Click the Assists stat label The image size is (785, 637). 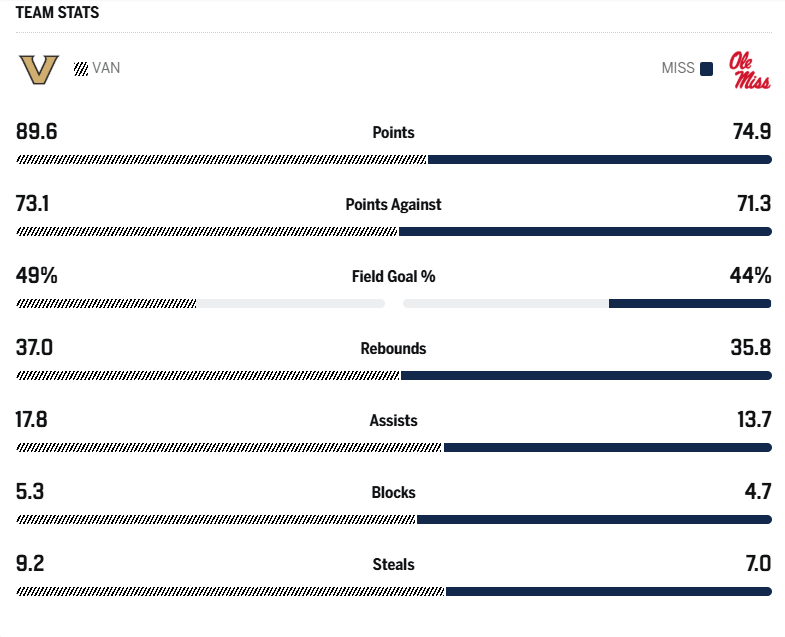[393, 420]
